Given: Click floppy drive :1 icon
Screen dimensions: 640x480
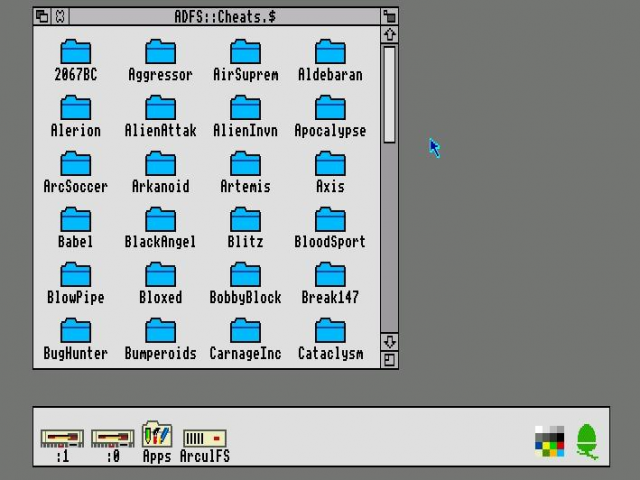Looking at the screenshot, I should [x=62, y=438].
